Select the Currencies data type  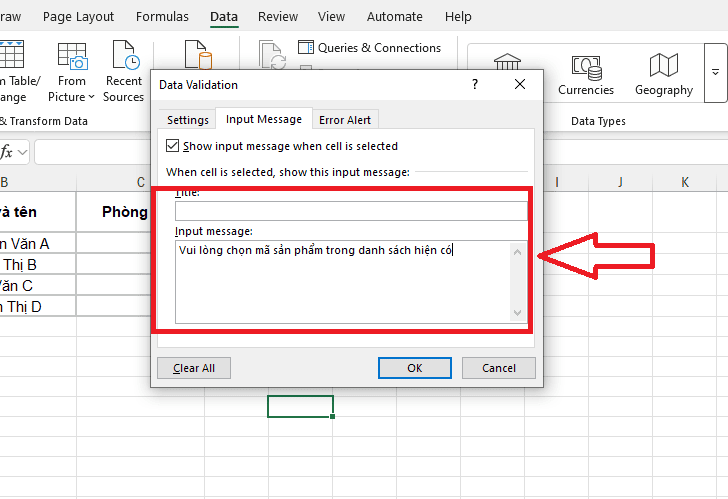pos(586,74)
